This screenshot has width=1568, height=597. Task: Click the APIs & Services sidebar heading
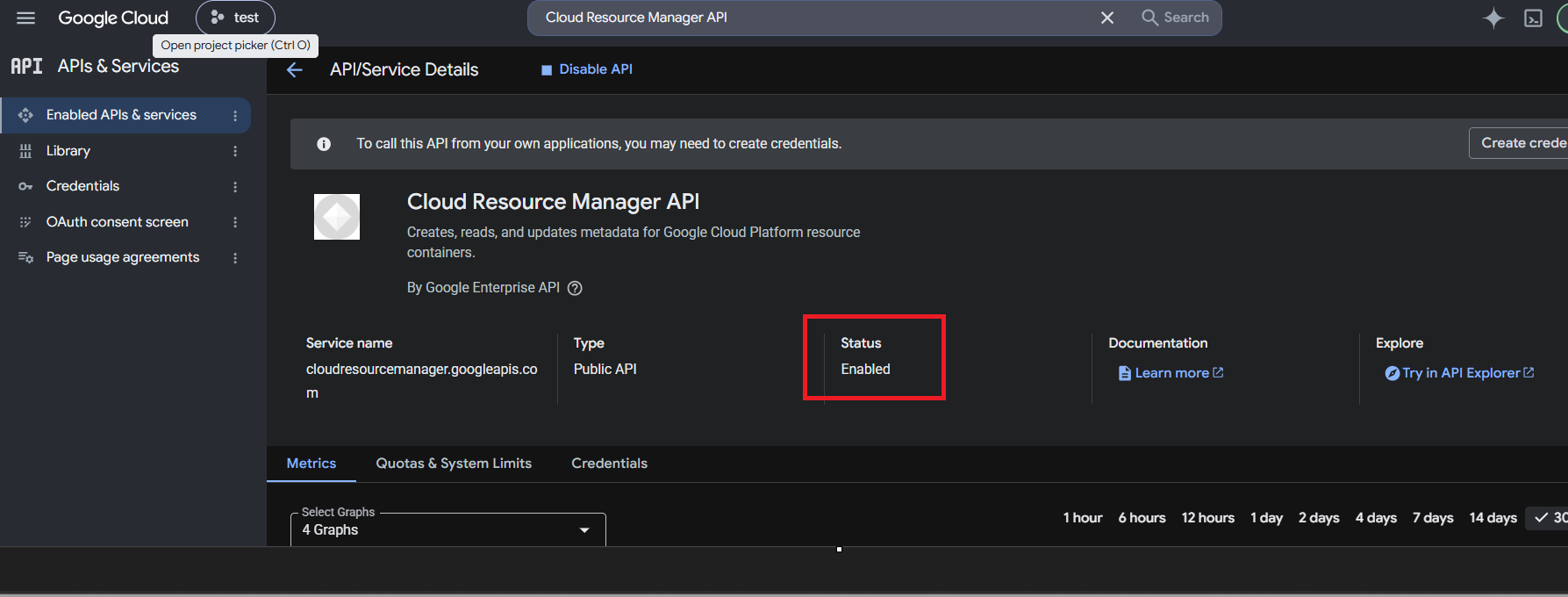click(x=118, y=67)
